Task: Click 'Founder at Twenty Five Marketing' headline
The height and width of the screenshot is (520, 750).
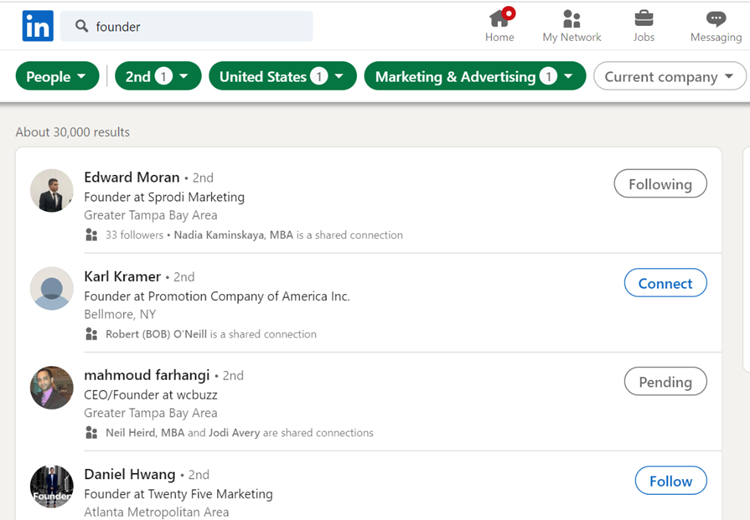Action: (178, 494)
